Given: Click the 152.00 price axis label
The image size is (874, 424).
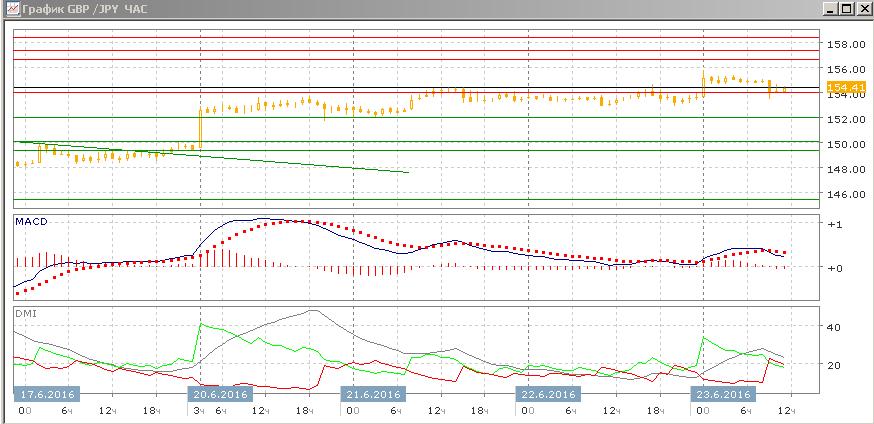Looking at the screenshot, I should pyautogui.click(x=848, y=119).
